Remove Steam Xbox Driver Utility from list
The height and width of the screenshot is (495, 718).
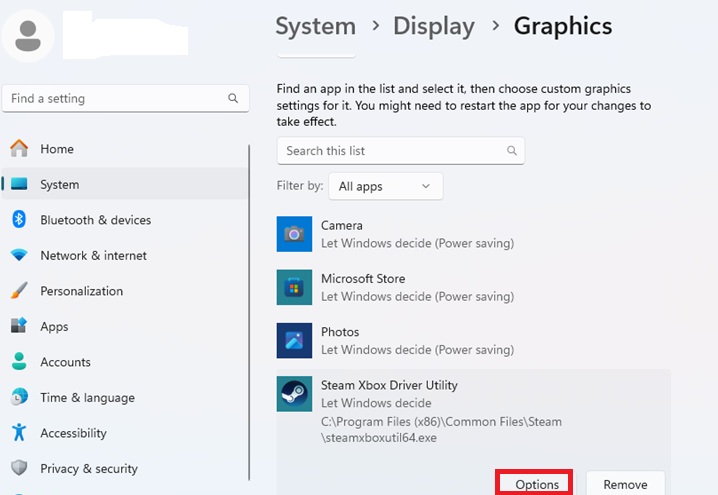tap(626, 484)
